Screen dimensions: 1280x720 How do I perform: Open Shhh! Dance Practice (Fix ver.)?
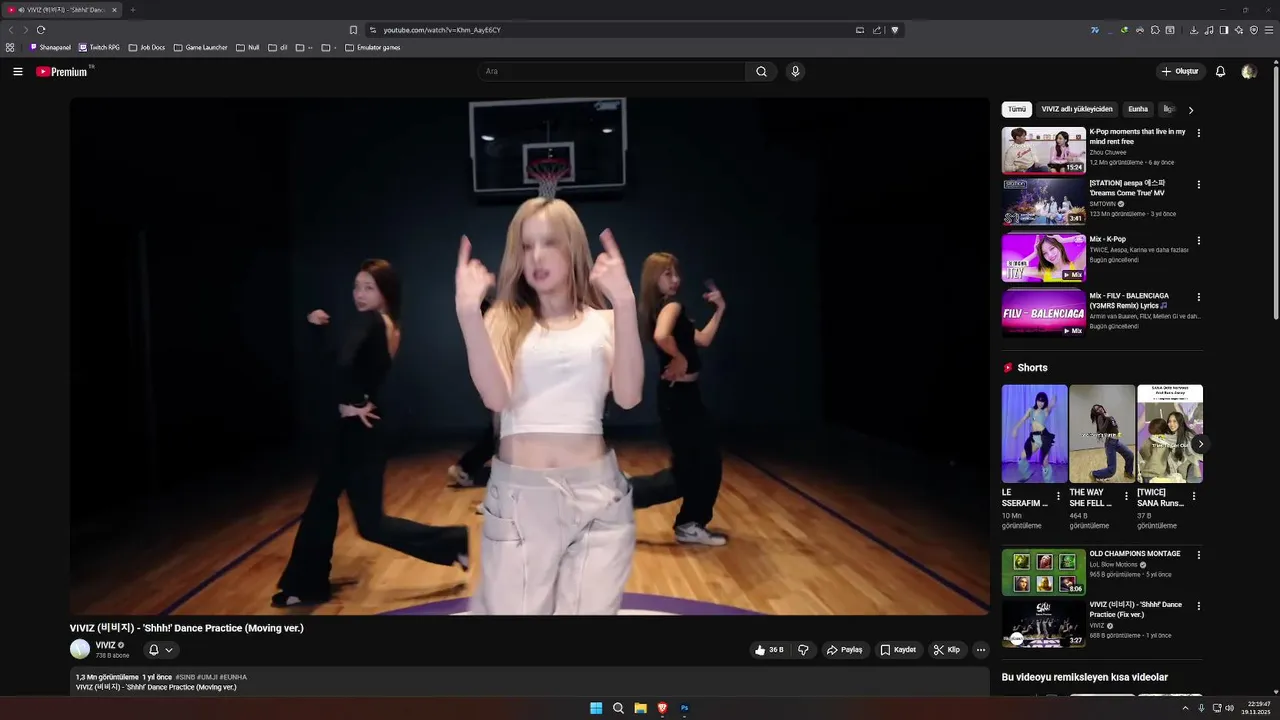pyautogui.click(x=1044, y=623)
